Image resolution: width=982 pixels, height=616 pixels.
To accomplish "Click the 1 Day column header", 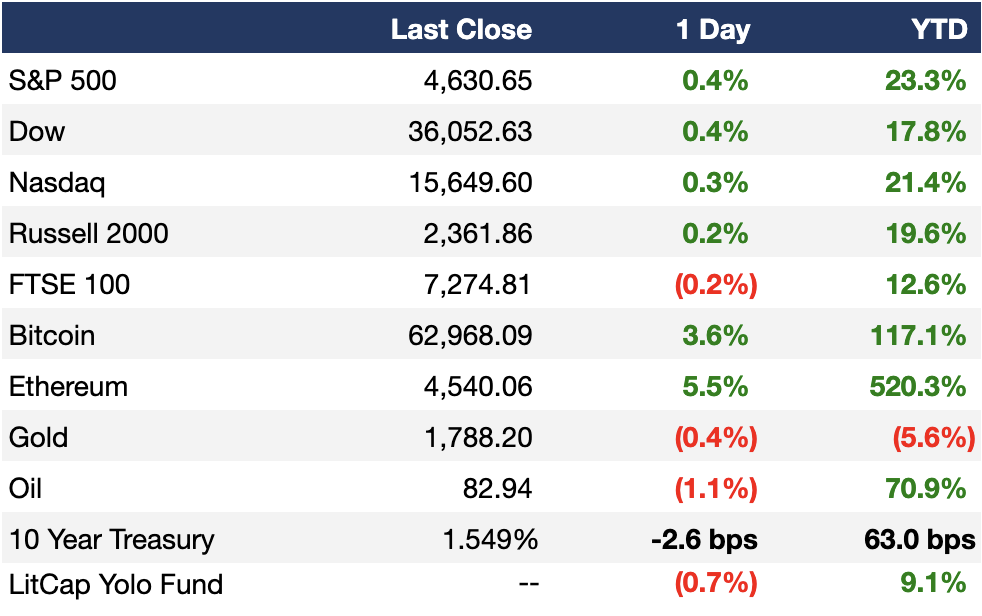I will coord(713,29).
